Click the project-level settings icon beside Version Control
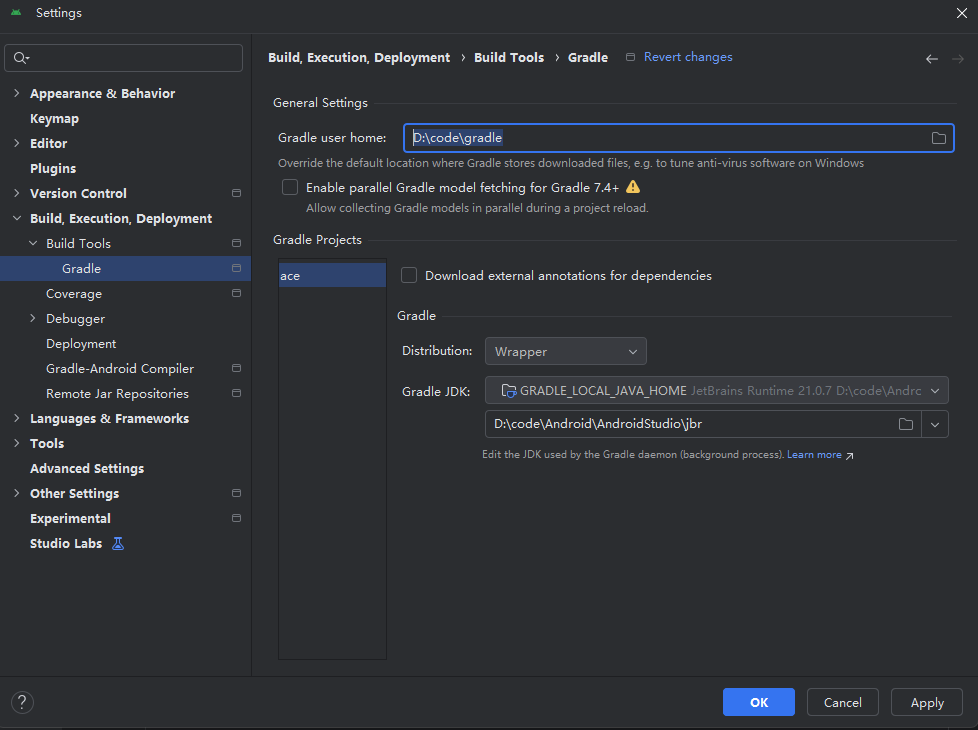The width and height of the screenshot is (978, 730). click(236, 194)
